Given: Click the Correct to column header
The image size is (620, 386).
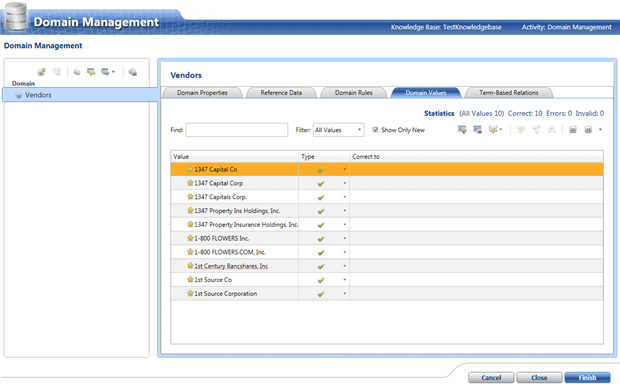Looking at the screenshot, I should point(476,157).
